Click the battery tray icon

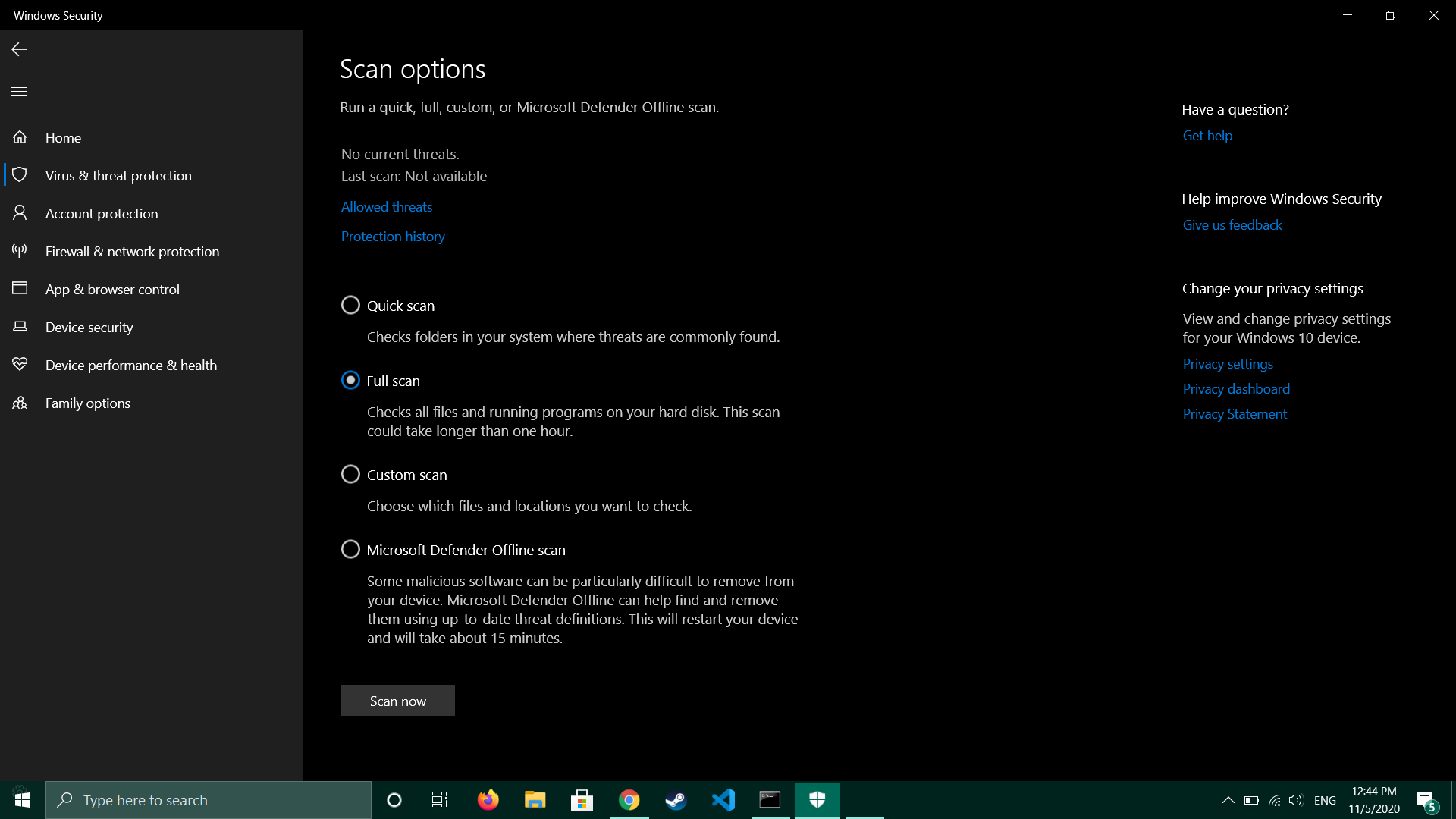1252,801
